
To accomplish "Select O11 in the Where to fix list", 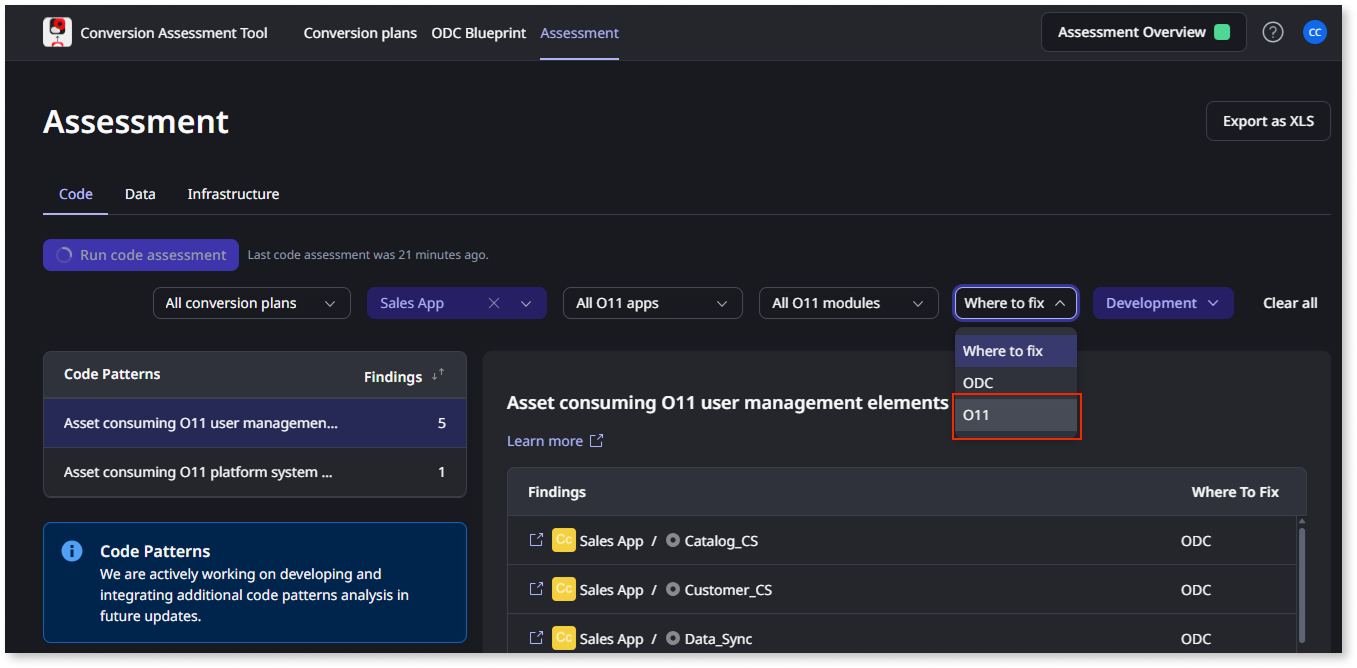I will pos(1016,415).
